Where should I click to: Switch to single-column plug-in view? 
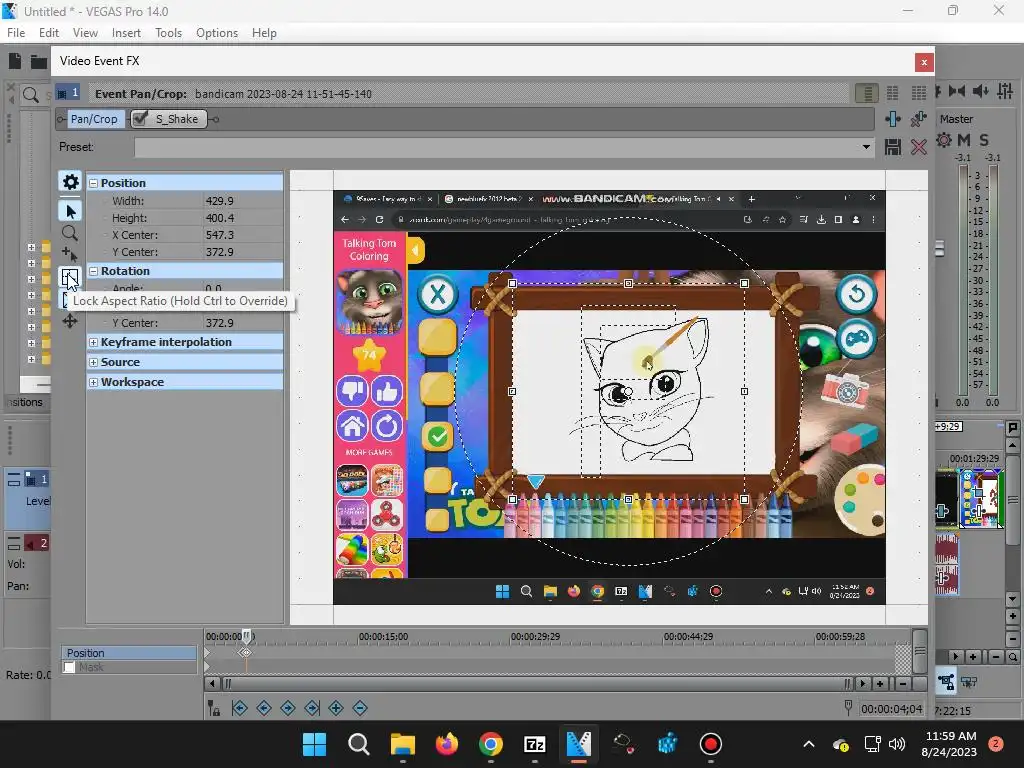coord(867,93)
